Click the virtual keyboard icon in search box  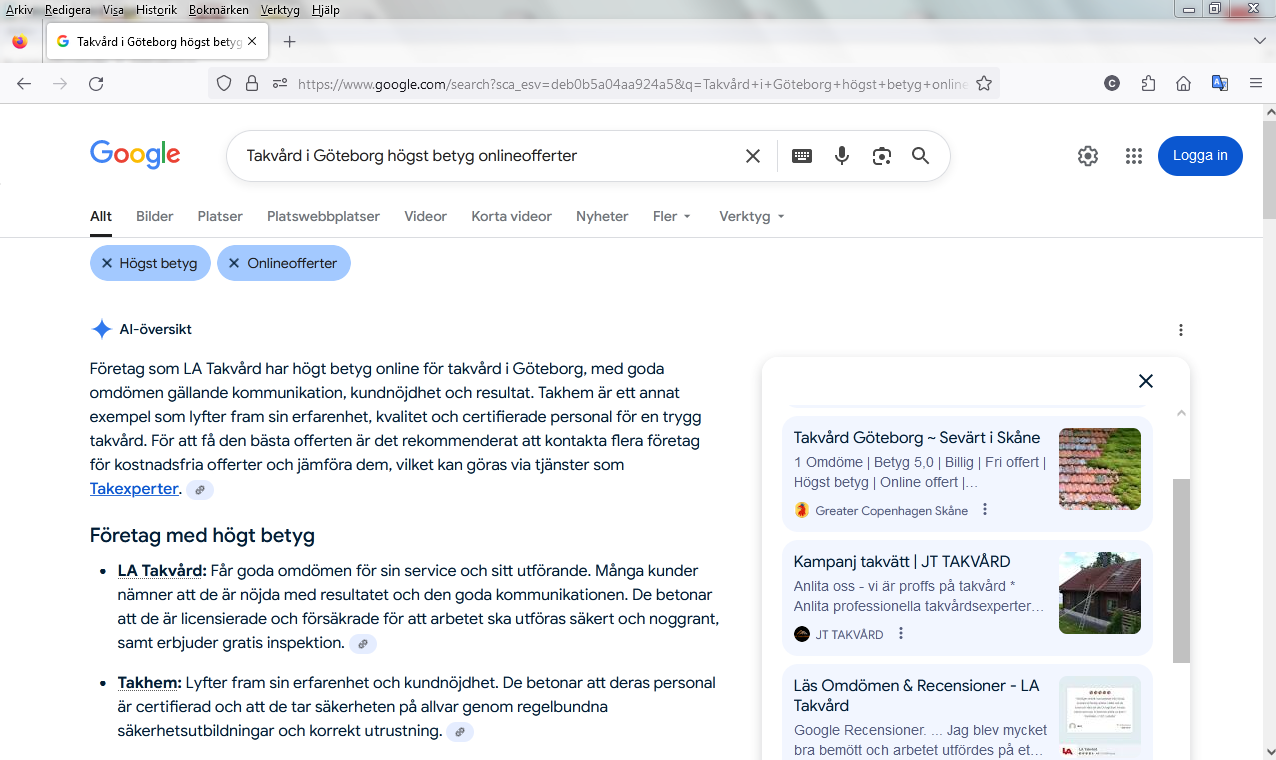click(x=802, y=156)
